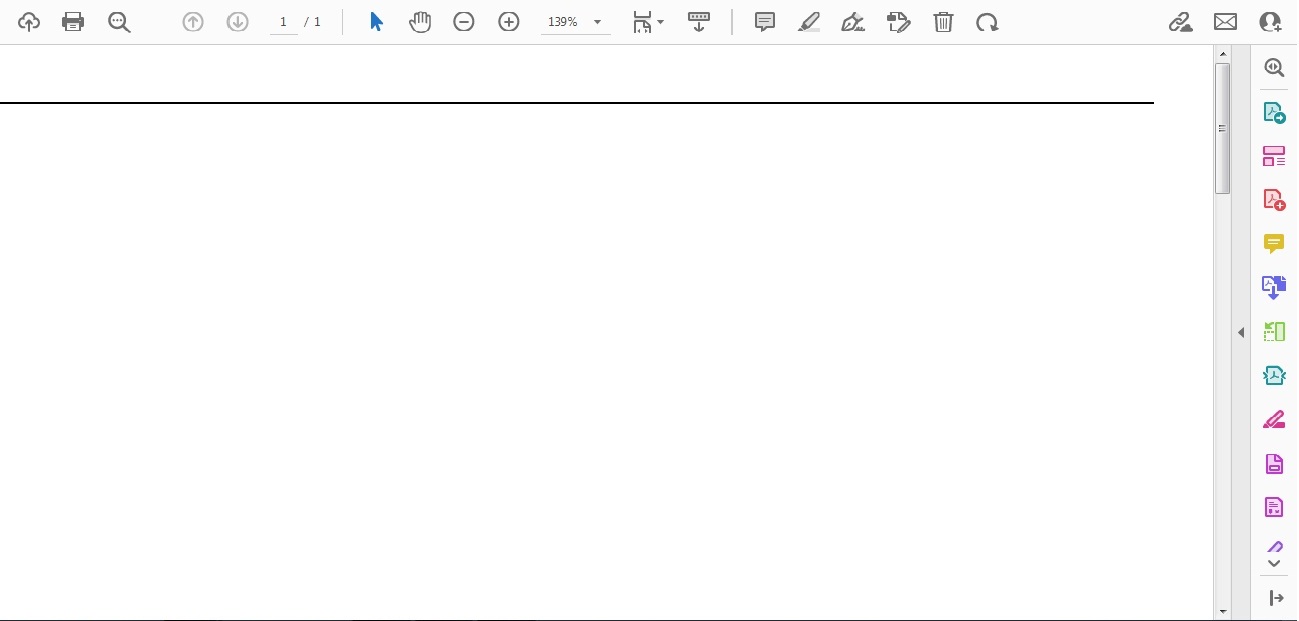Send file by email envelope icon

tap(1225, 22)
